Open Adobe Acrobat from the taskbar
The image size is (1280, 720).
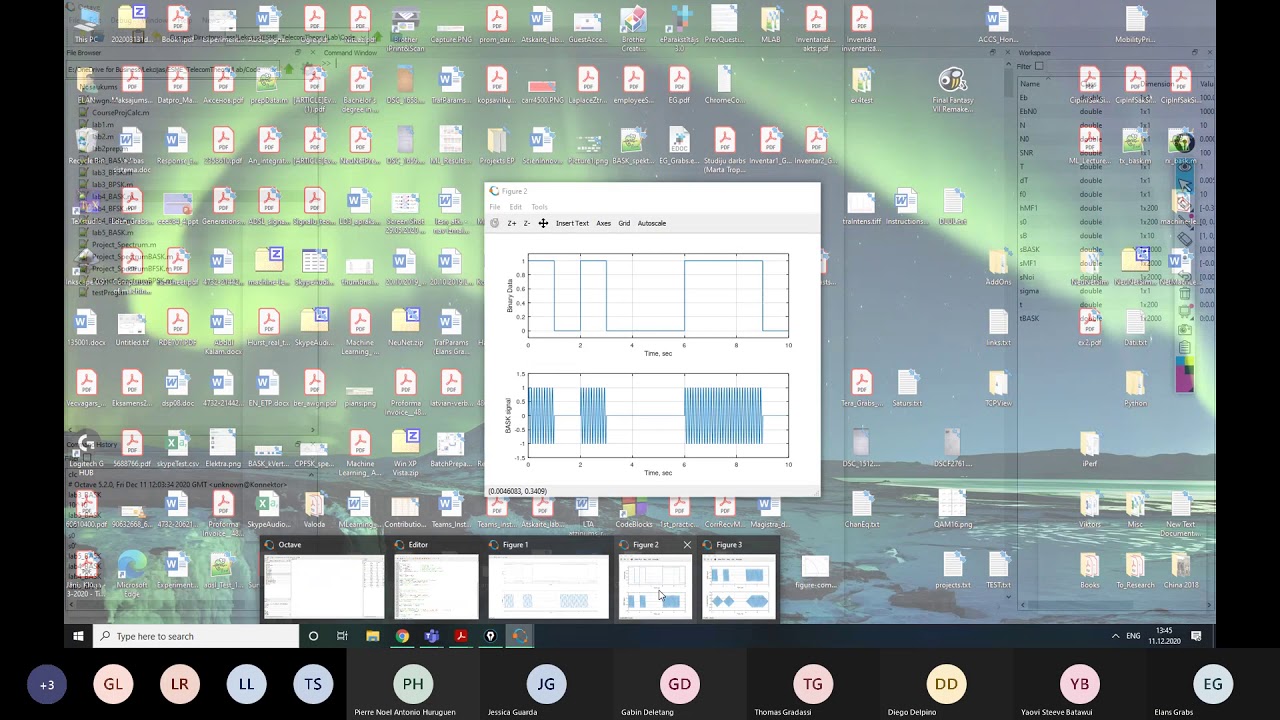point(460,636)
